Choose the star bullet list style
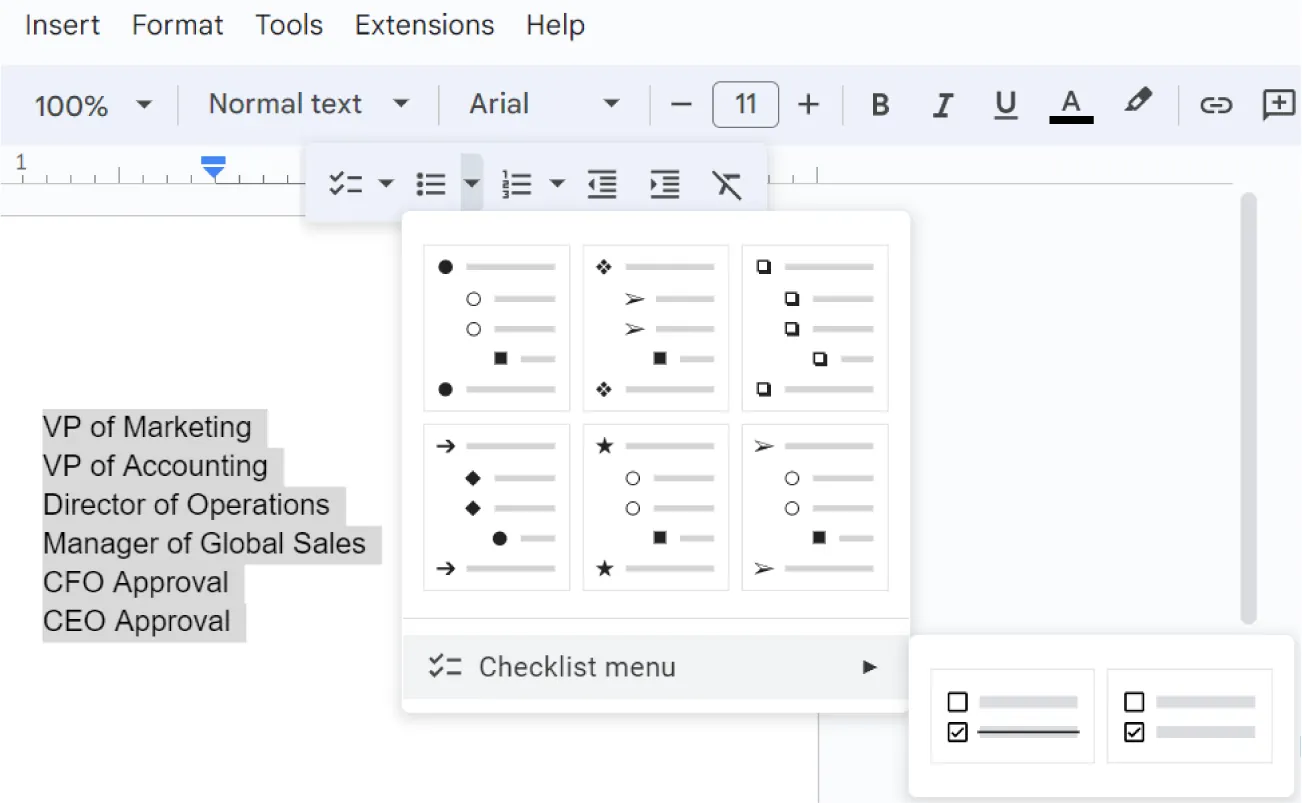Viewport: 1302px width, 803px height. pos(655,506)
